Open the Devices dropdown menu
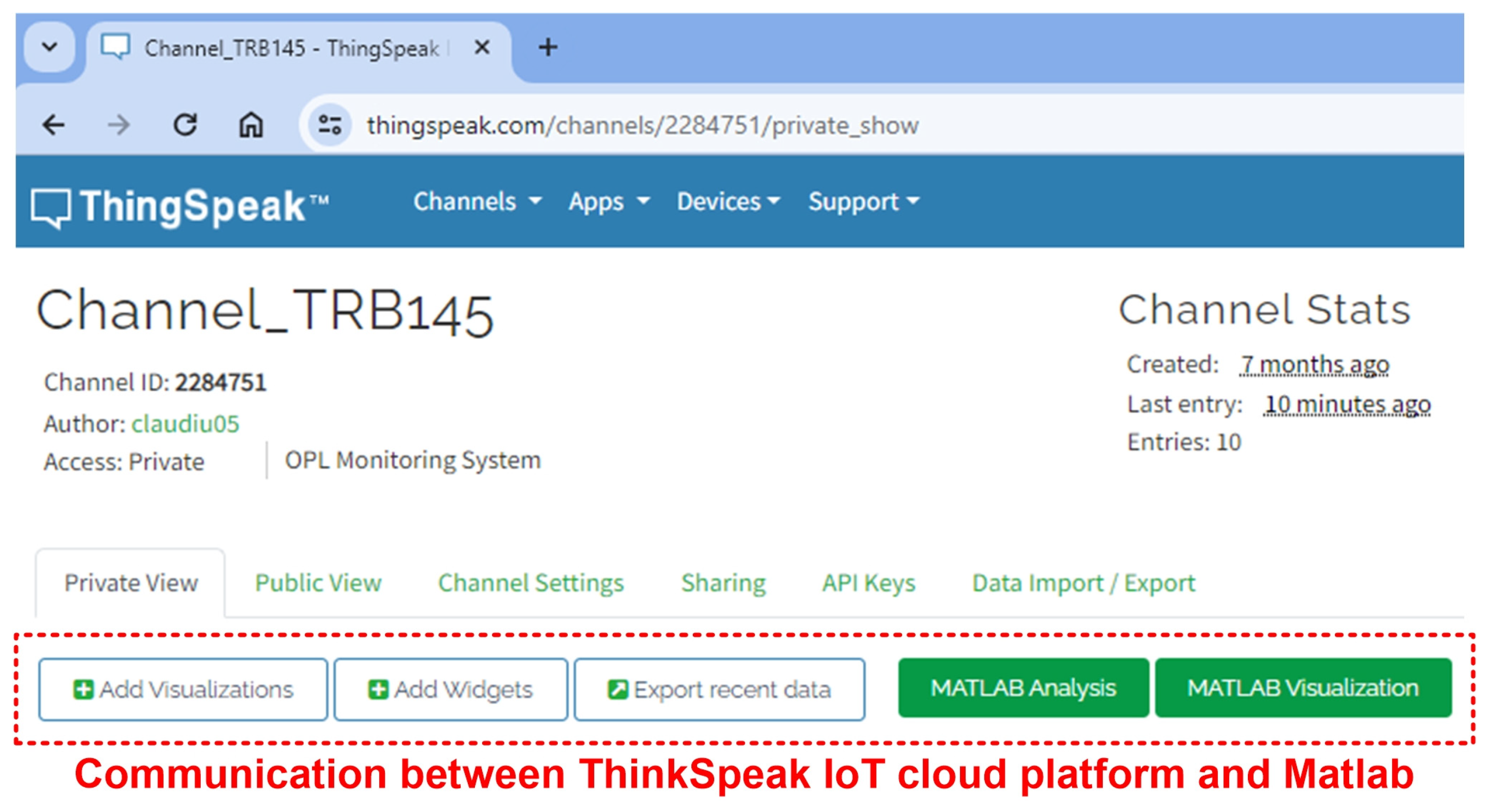 (x=728, y=202)
